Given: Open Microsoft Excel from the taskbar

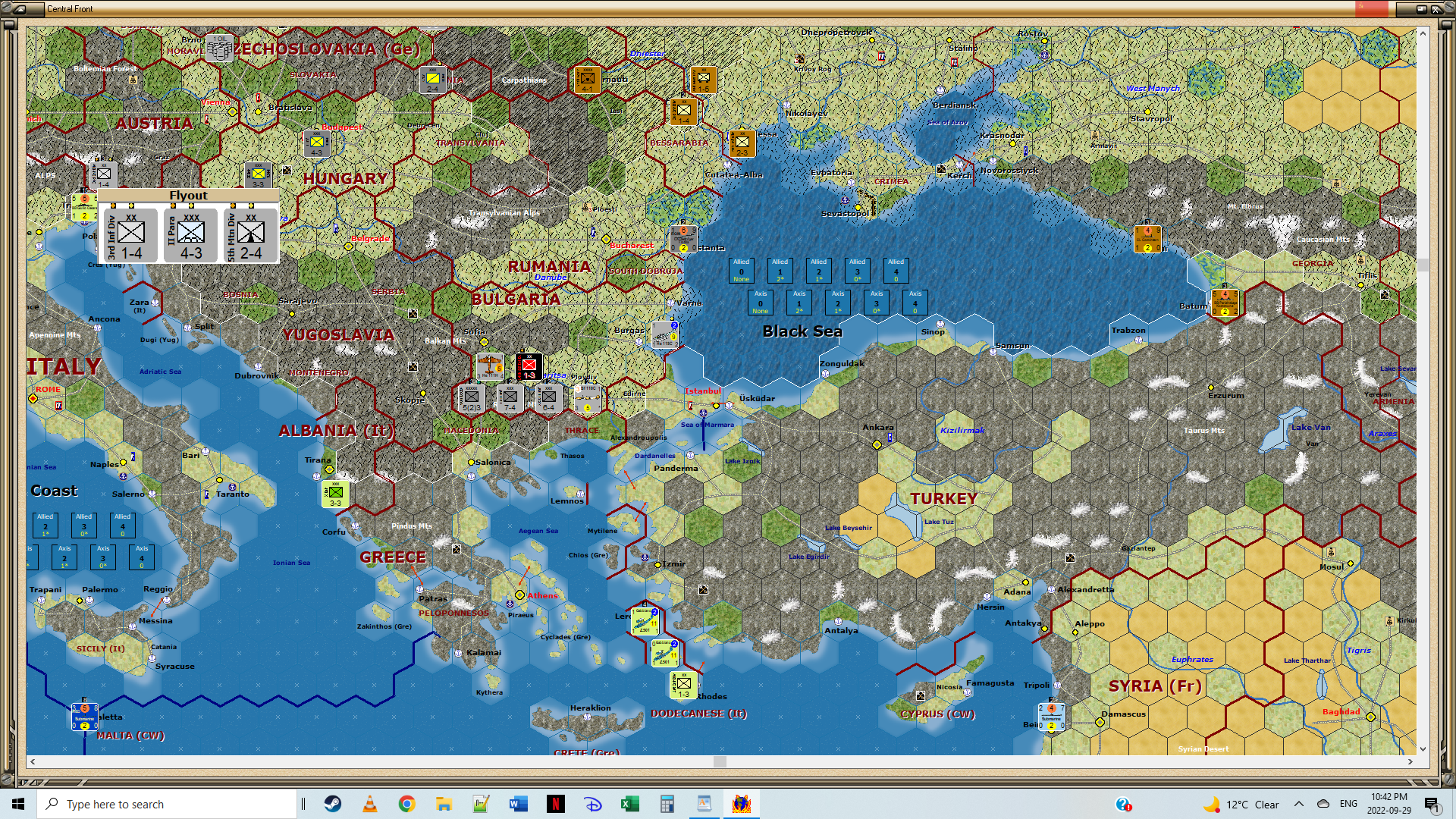Looking at the screenshot, I should coord(629,804).
